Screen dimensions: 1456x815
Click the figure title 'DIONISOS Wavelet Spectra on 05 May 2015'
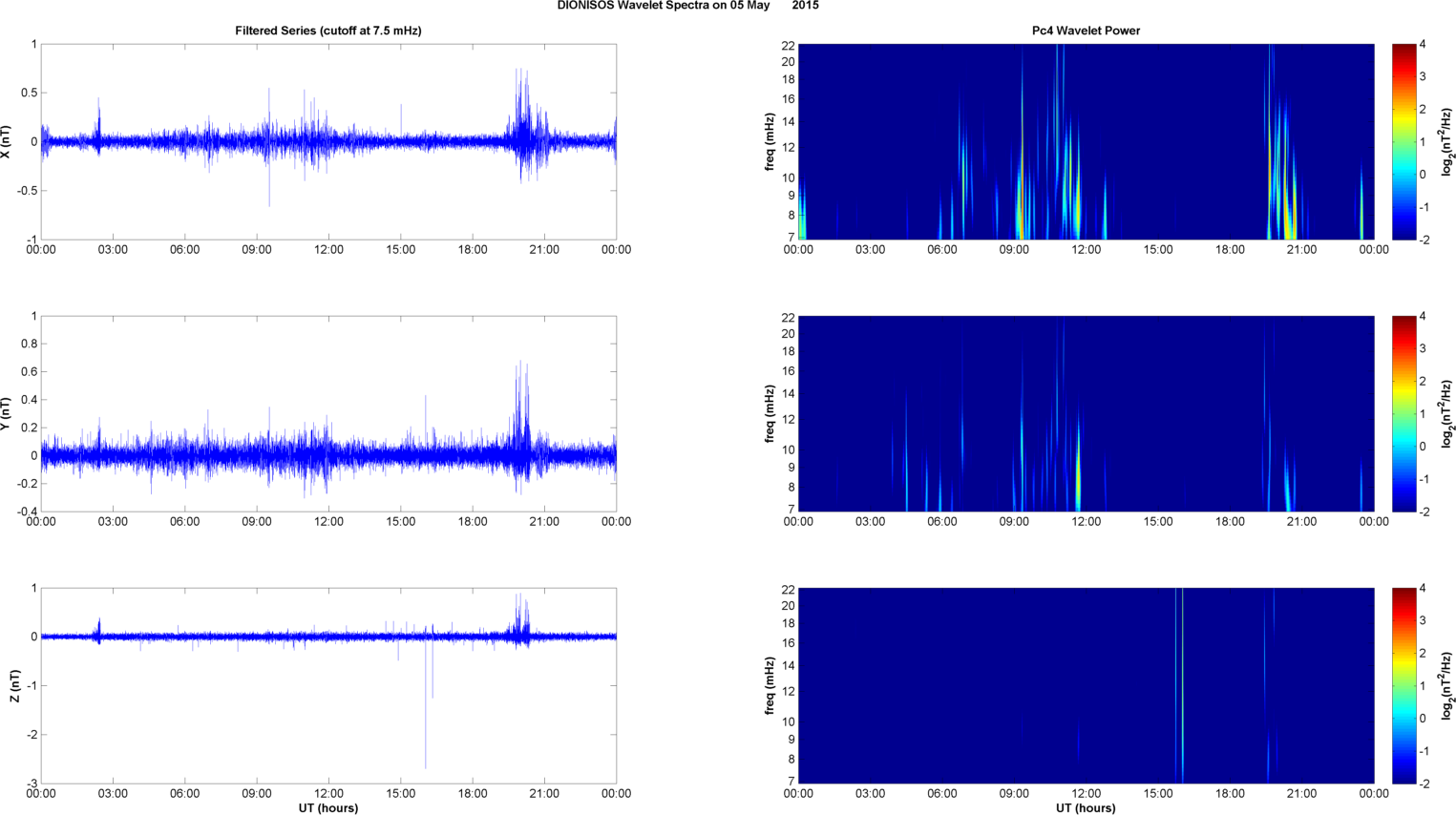coord(687,6)
